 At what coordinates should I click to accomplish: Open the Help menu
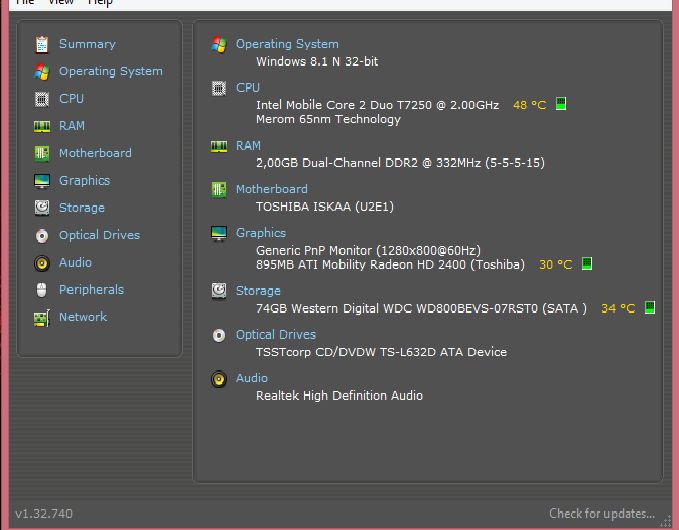[x=100, y=2]
